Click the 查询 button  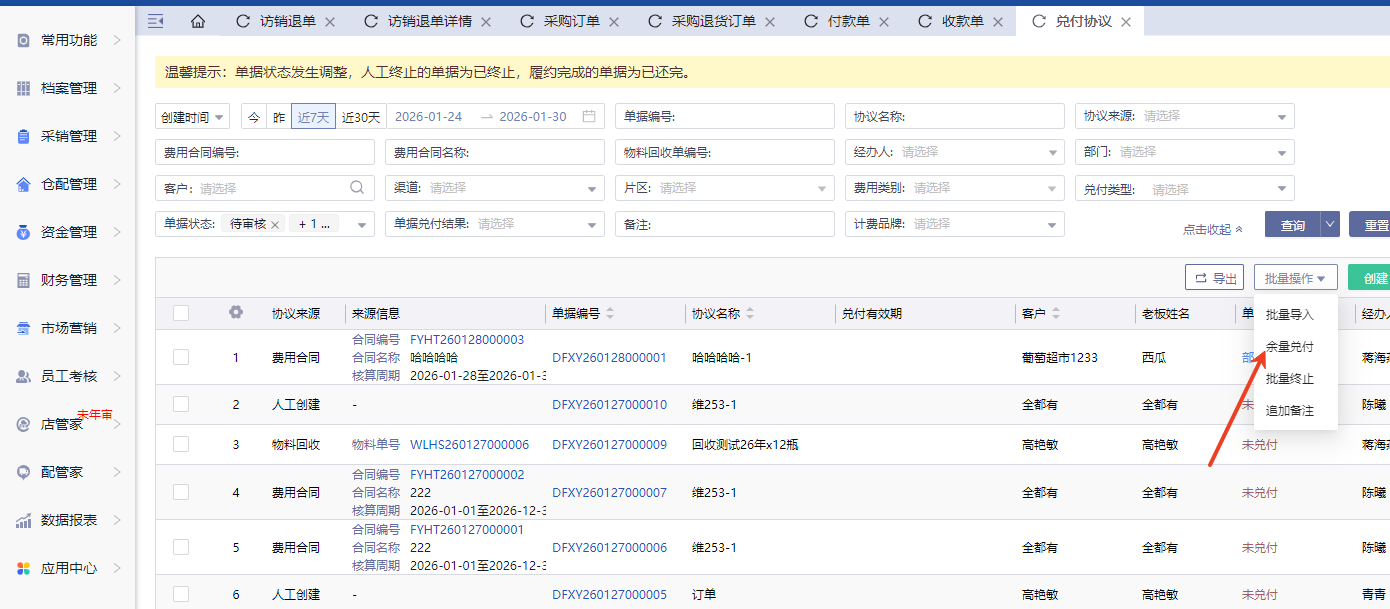1292,225
